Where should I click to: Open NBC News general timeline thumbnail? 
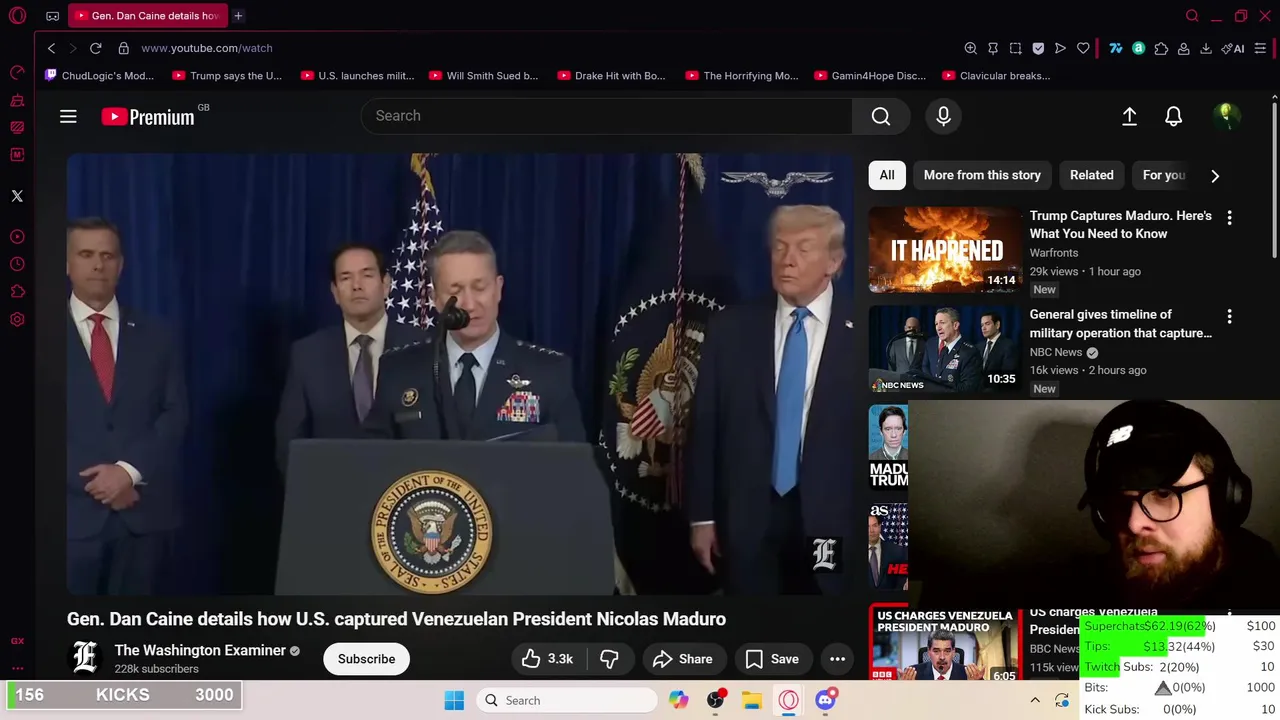point(945,349)
